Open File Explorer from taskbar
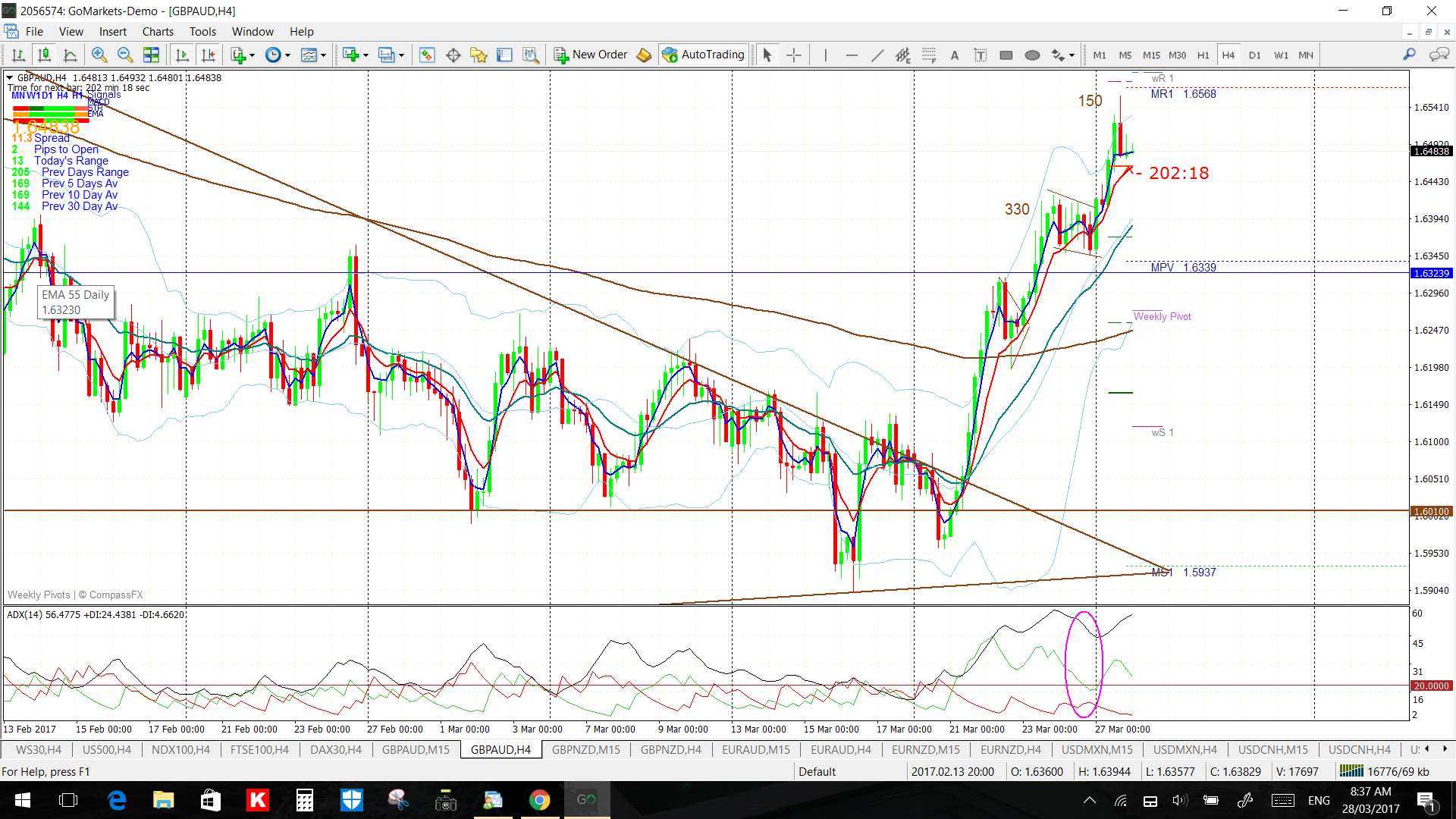Viewport: 1456px width, 819px height. coord(163,800)
